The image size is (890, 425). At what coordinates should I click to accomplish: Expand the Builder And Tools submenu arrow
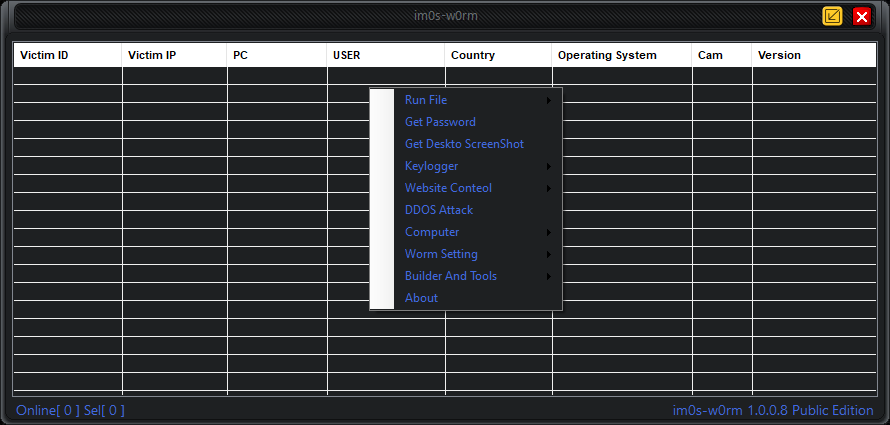(549, 276)
